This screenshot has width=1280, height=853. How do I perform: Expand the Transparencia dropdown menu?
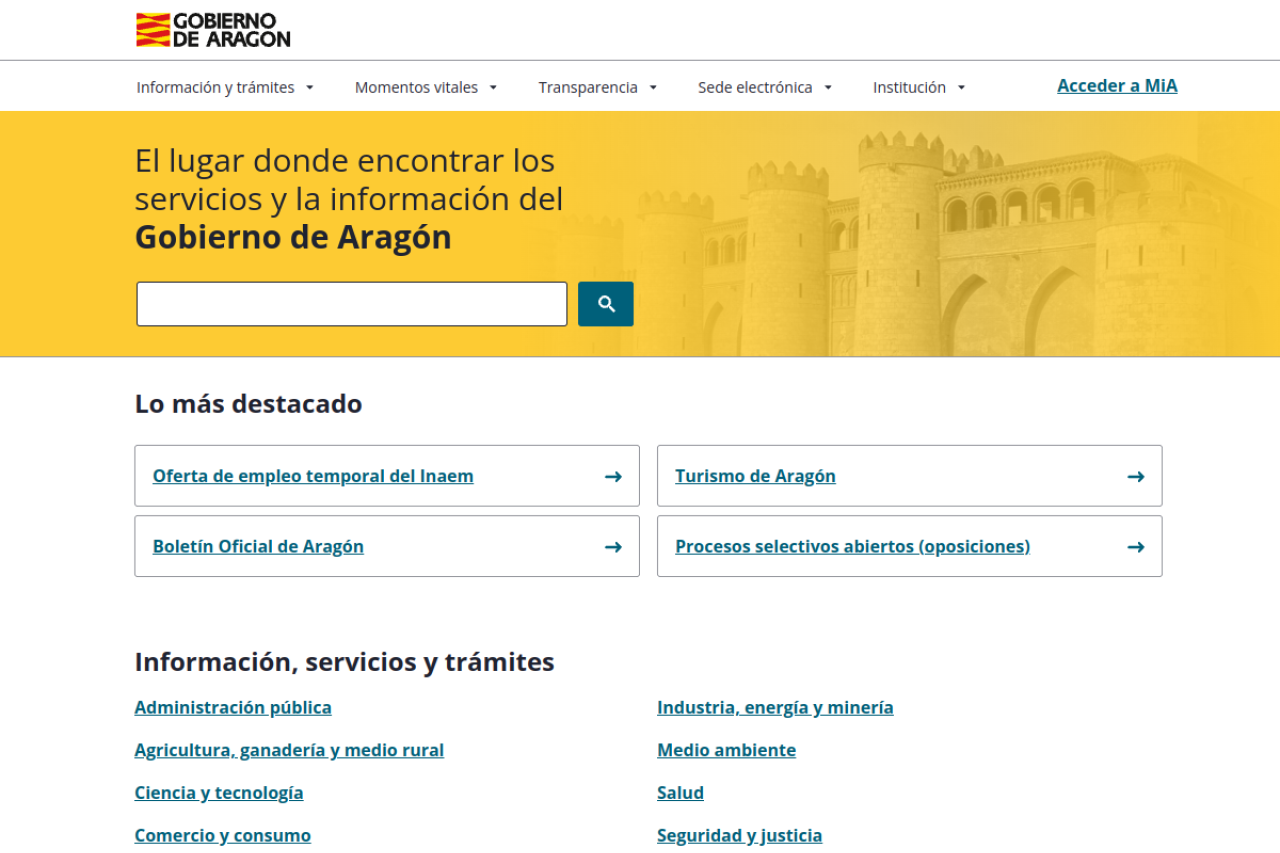pyautogui.click(x=597, y=87)
